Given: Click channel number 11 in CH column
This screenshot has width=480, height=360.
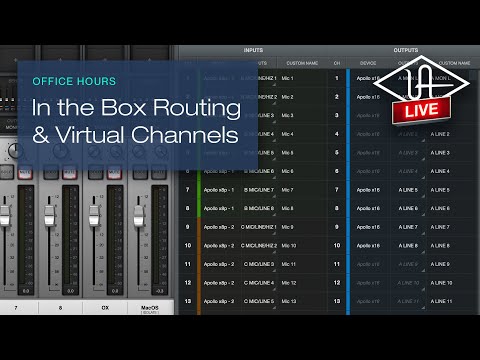Looking at the screenshot, I should coord(337,264).
